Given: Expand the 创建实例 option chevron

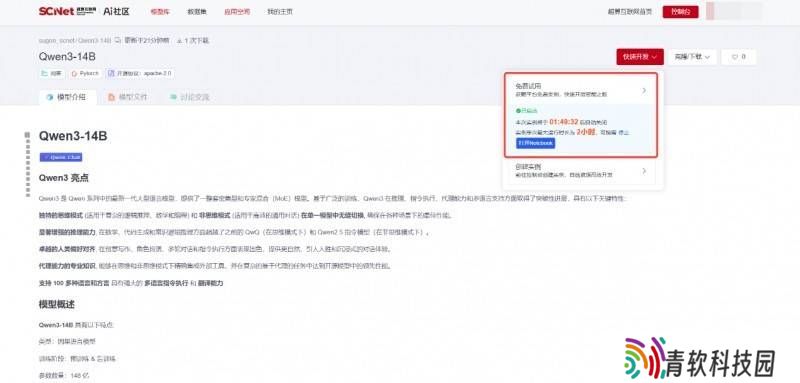Looking at the screenshot, I should pos(644,171).
